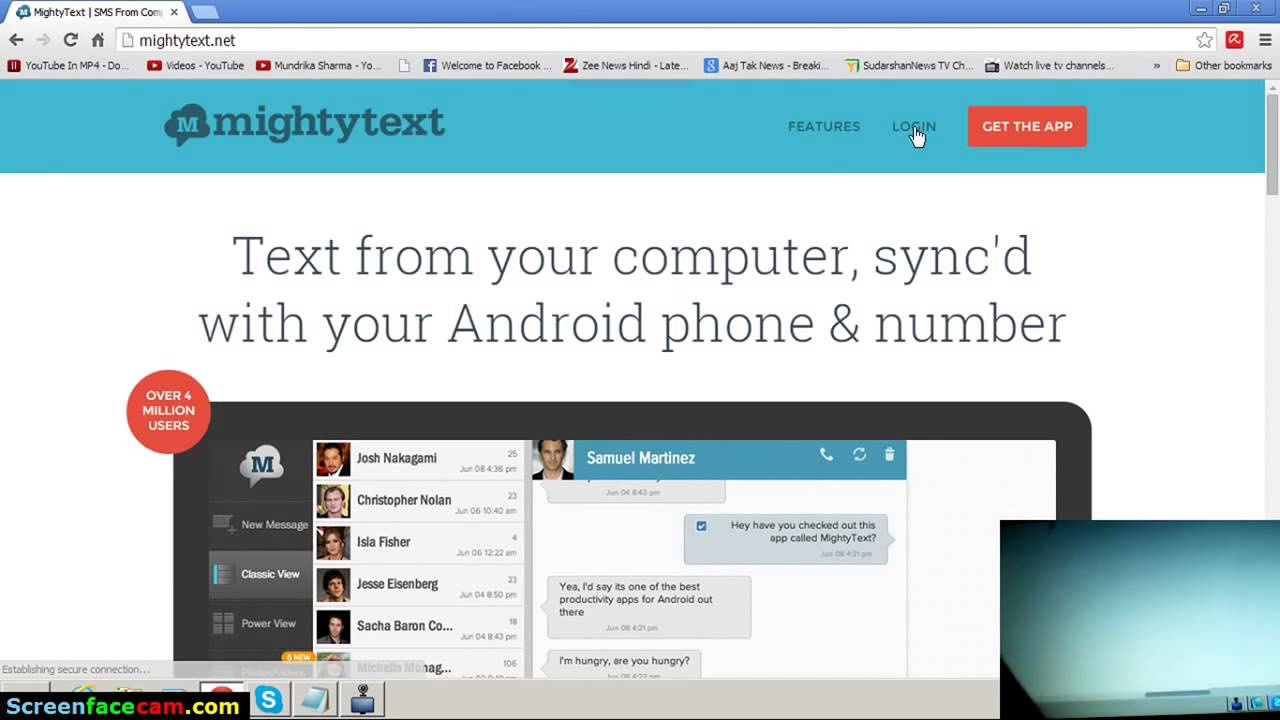Click the refresh icon in conversation header

coord(859,455)
